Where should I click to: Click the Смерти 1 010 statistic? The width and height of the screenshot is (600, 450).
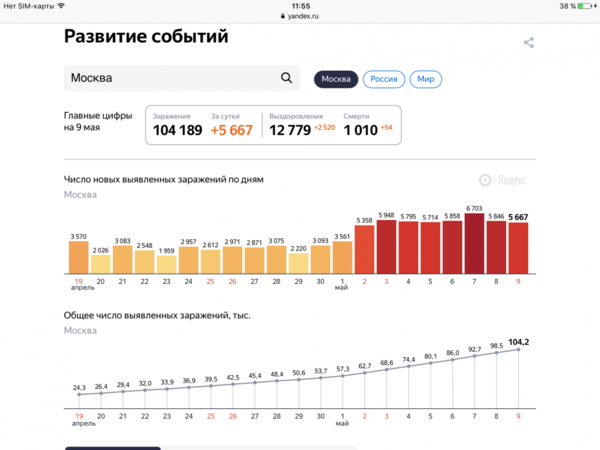367,125
